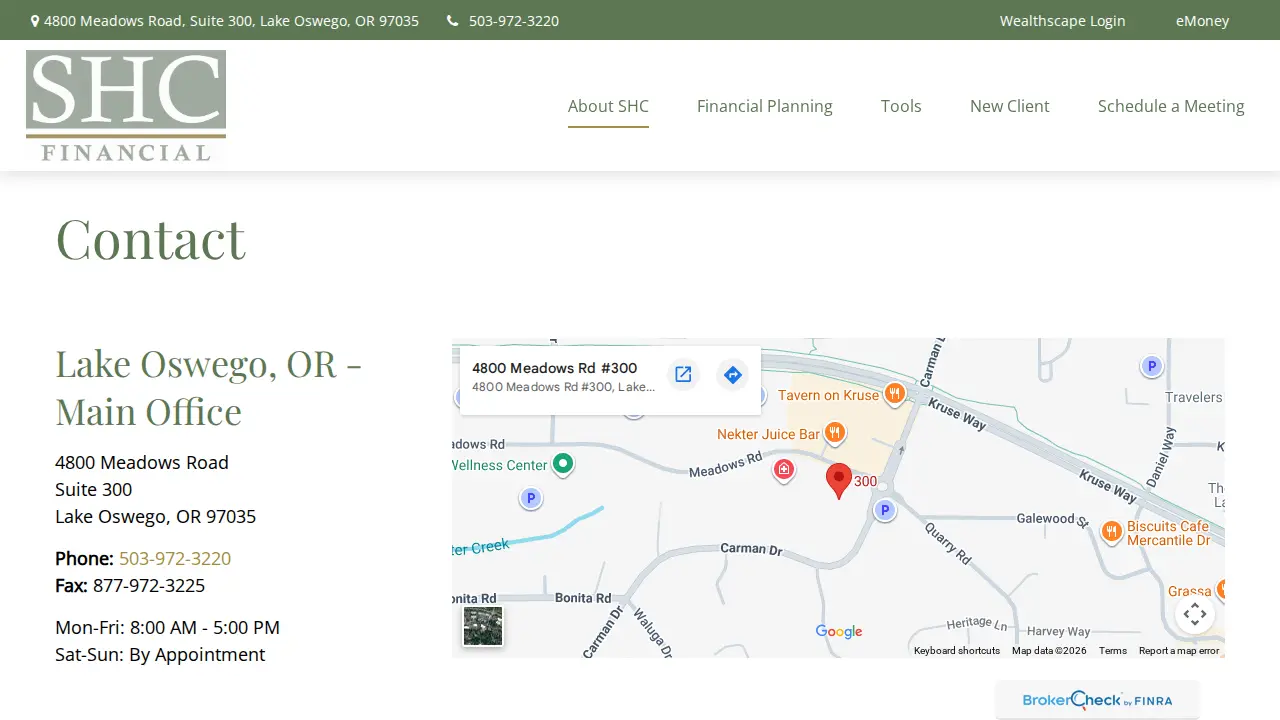The height and width of the screenshot is (720, 1280).
Task: Click the Contact page heading
Action: point(150,238)
